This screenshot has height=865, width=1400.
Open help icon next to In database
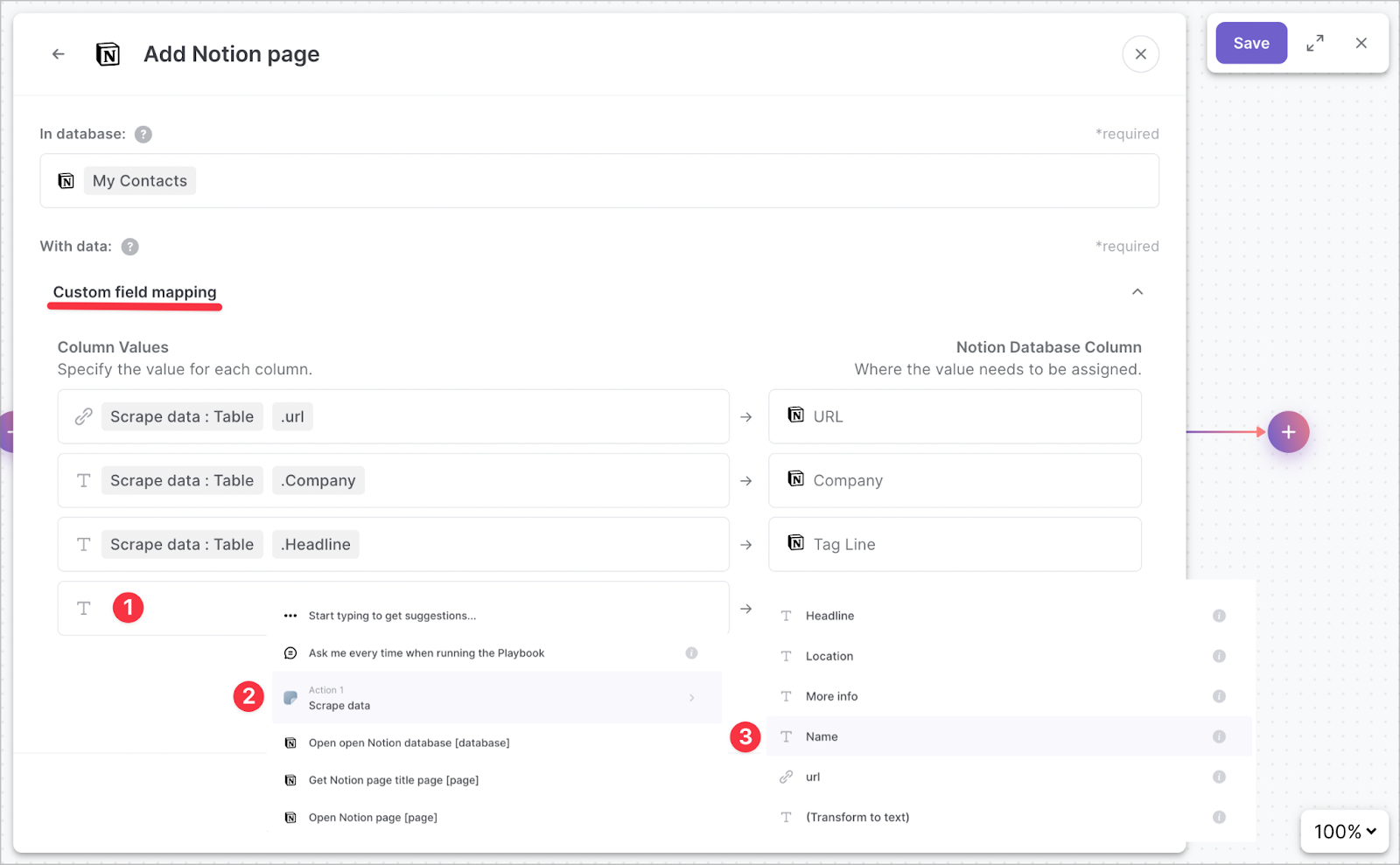(143, 135)
